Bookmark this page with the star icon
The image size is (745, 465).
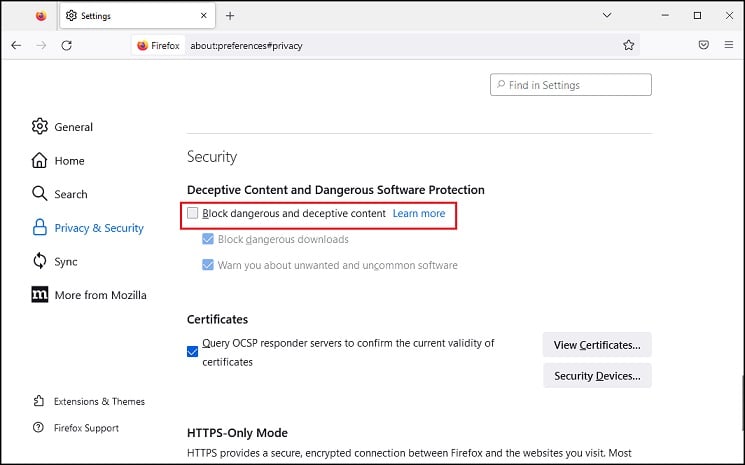(629, 46)
